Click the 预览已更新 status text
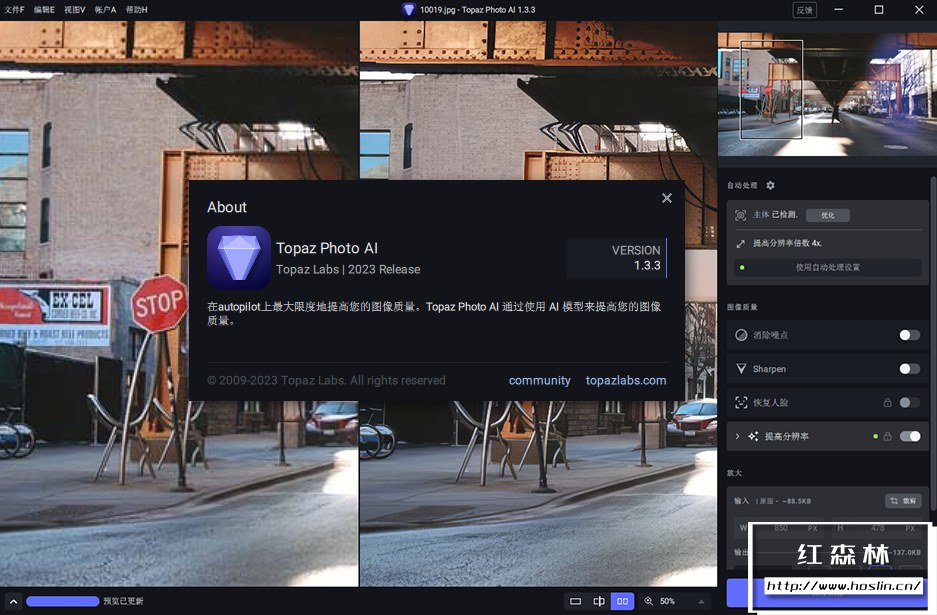This screenshot has width=937, height=615. tap(123, 601)
